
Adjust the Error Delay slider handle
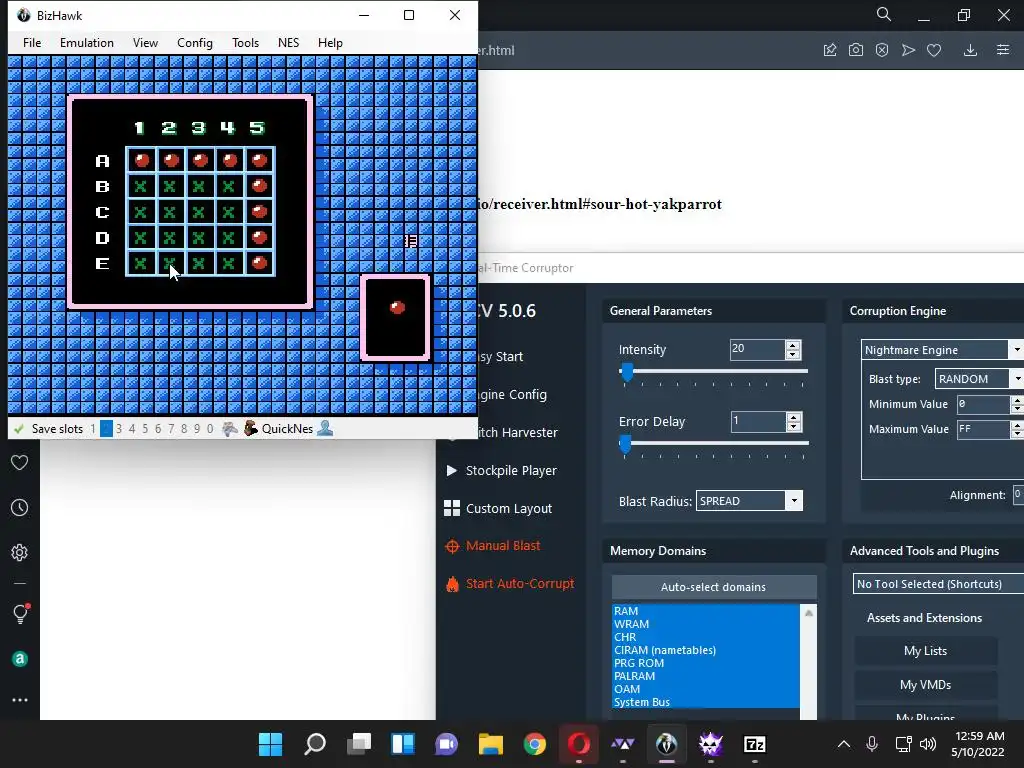[x=626, y=444]
